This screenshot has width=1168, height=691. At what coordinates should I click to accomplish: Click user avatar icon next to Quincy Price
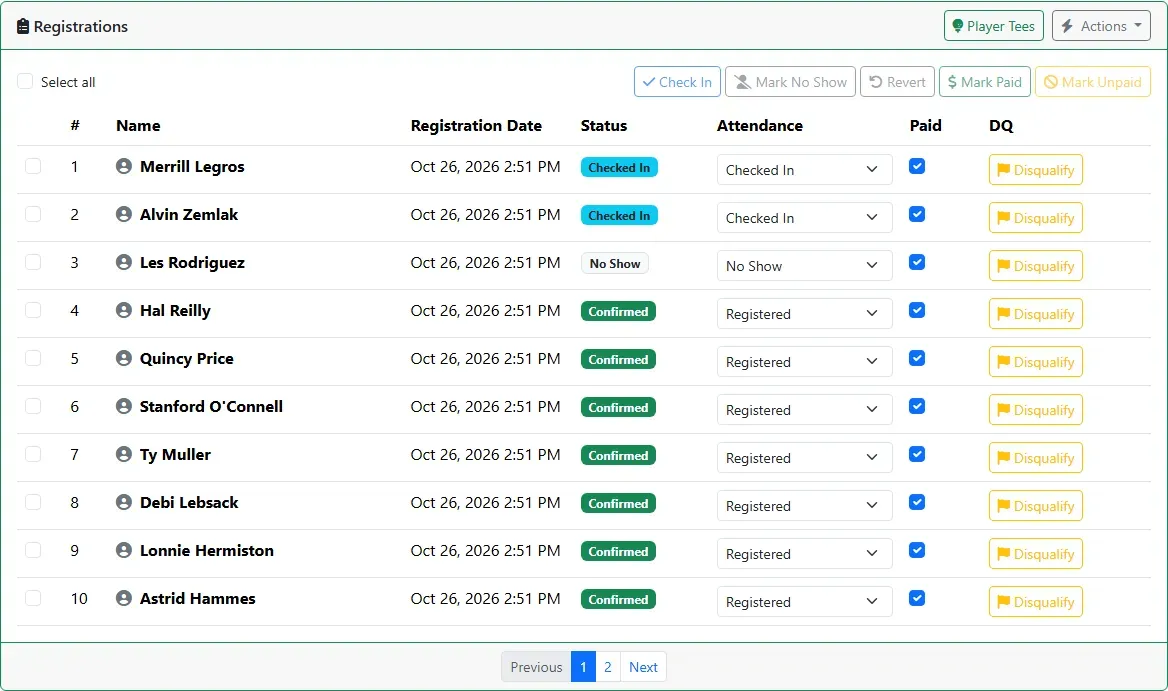click(124, 358)
